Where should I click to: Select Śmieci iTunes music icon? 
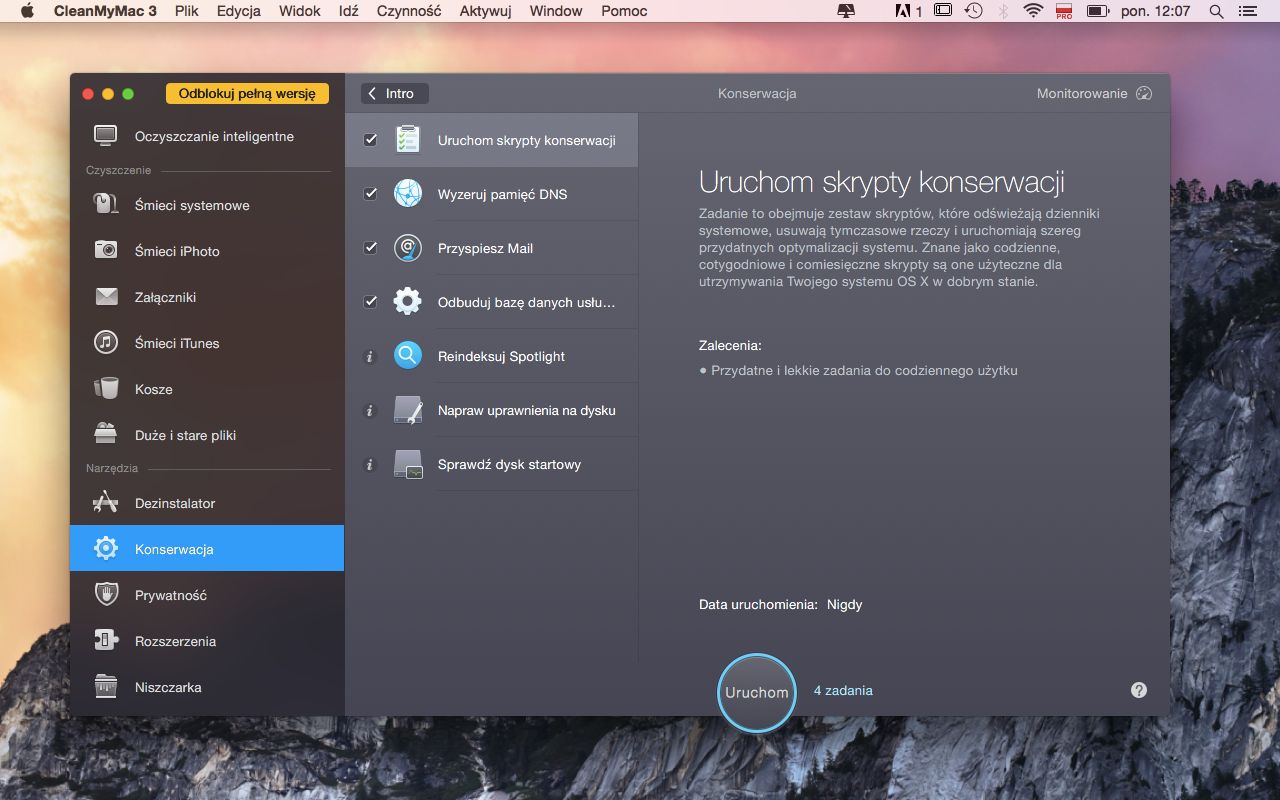tap(106, 343)
